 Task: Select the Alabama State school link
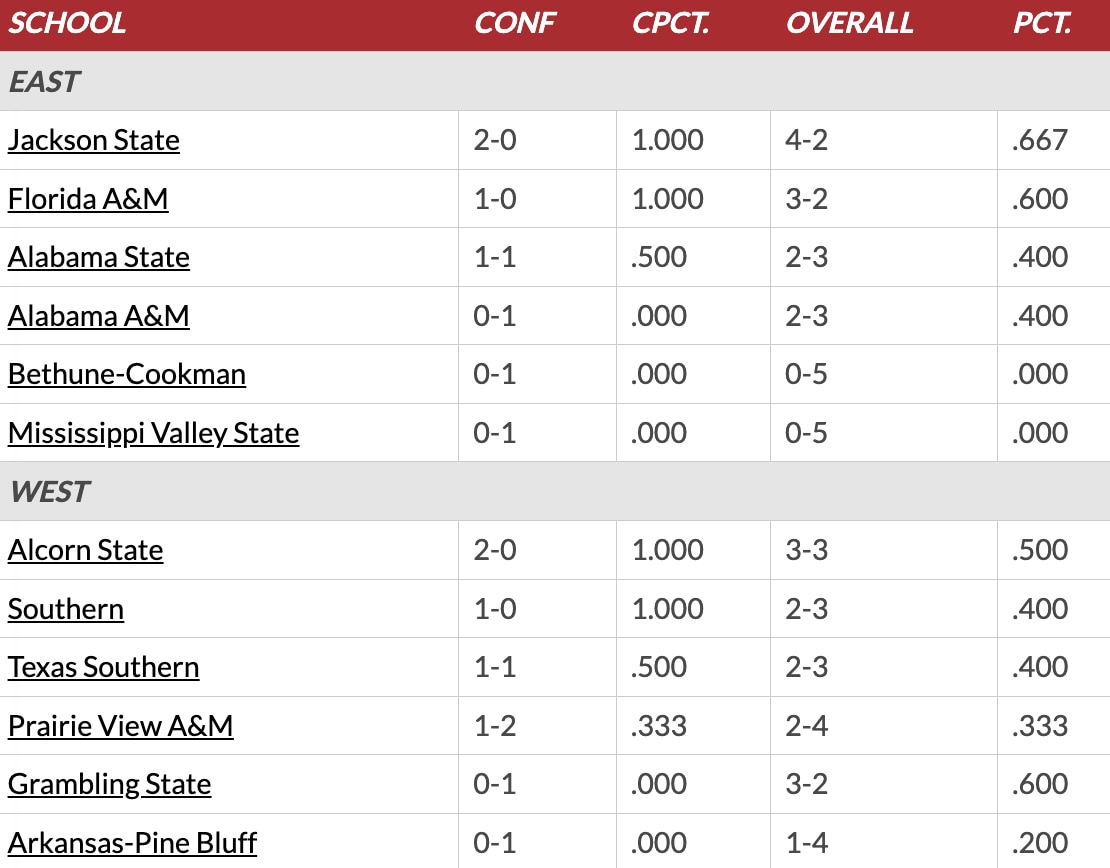98,257
